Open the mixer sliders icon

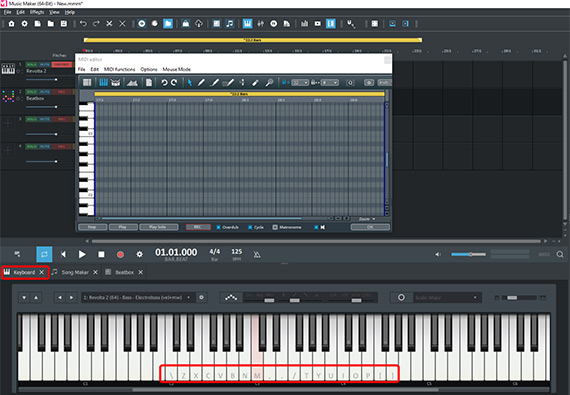(261, 24)
